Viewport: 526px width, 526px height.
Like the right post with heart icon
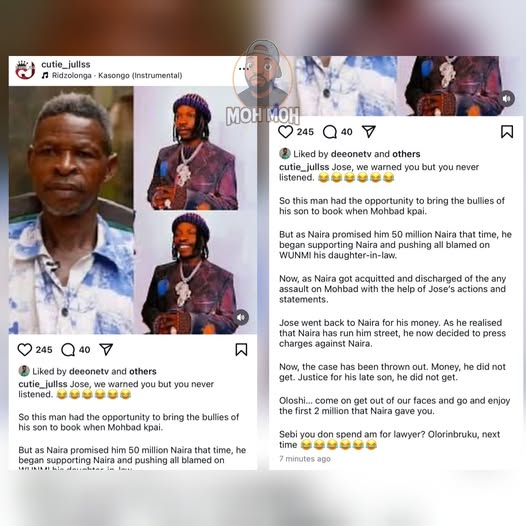coord(285,132)
